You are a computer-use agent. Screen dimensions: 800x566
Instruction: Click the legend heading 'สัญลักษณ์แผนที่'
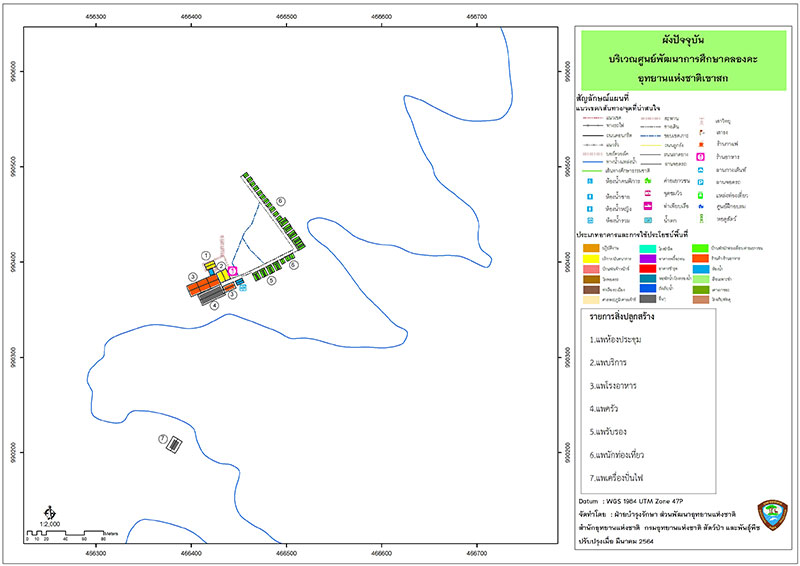point(603,97)
